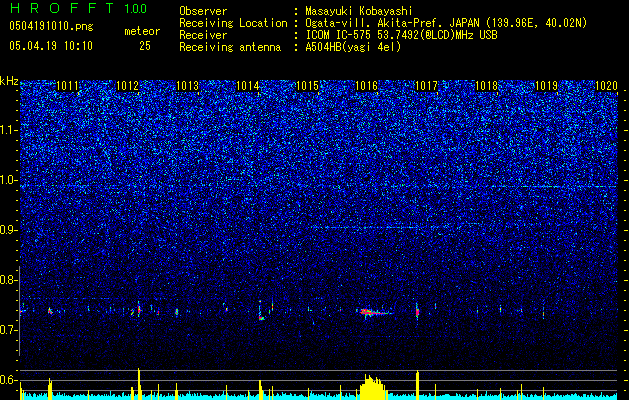Click the 1013 time marker

click(188, 86)
